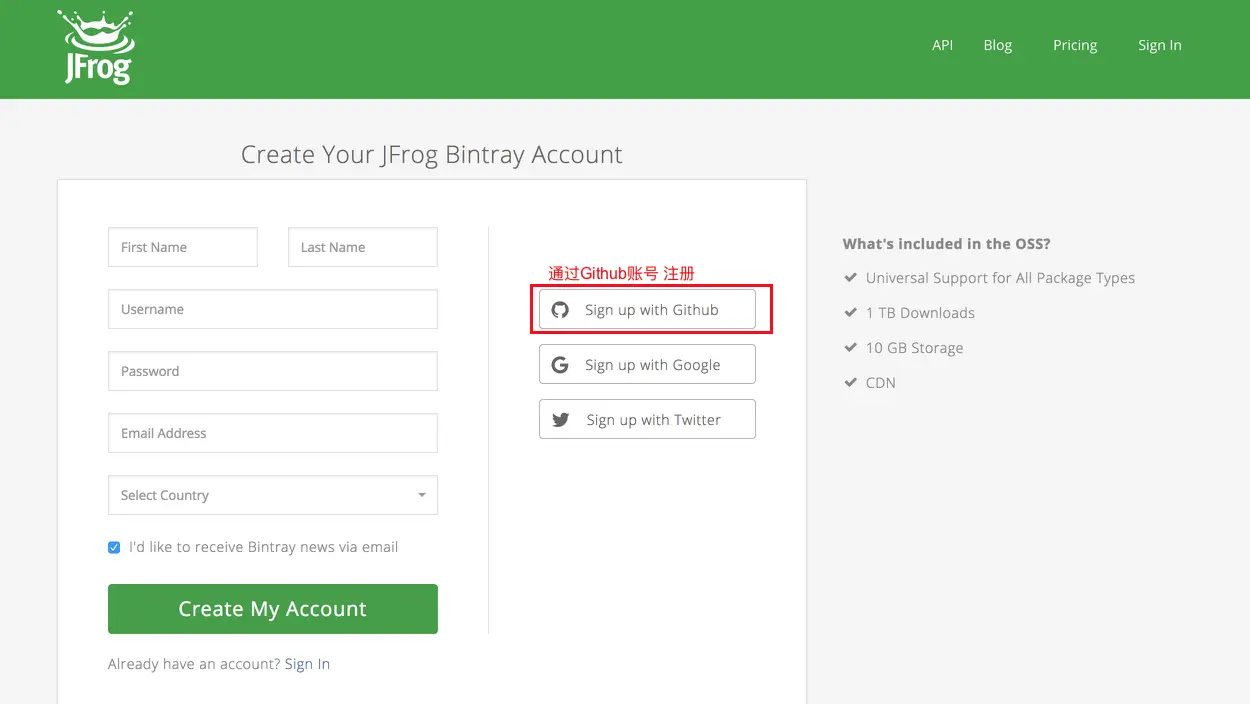Toggle Bintray news email checkbox
The image size is (1250, 704).
coord(114,547)
